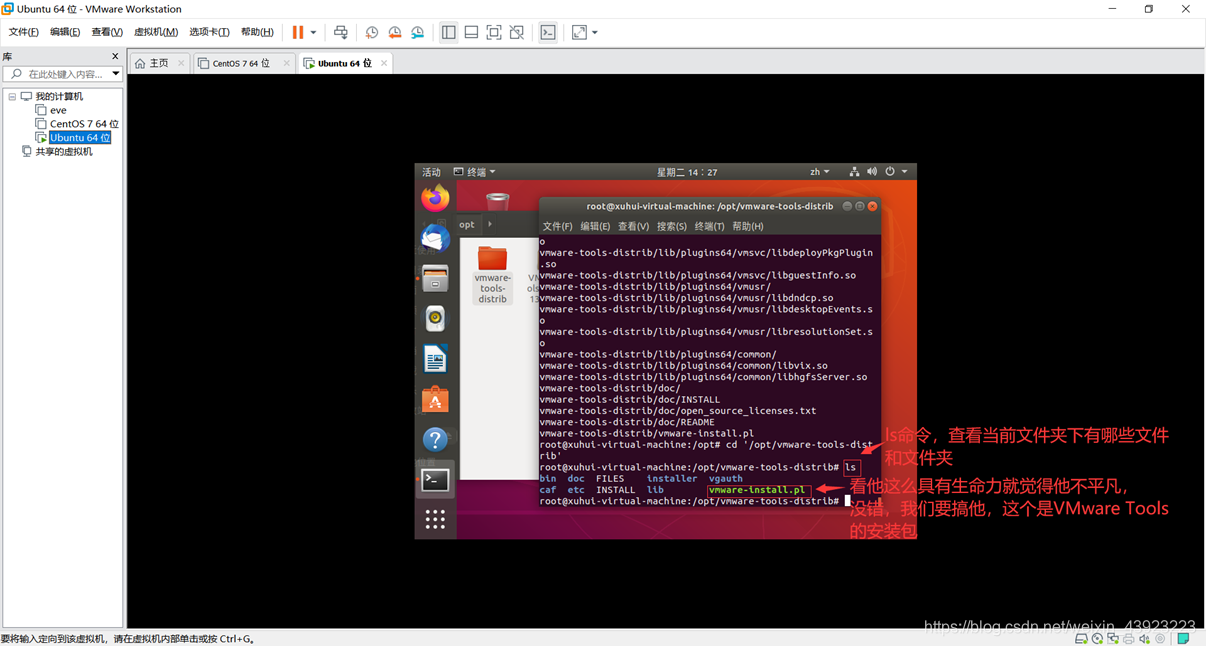Close the library (库) panel

(x=115, y=56)
